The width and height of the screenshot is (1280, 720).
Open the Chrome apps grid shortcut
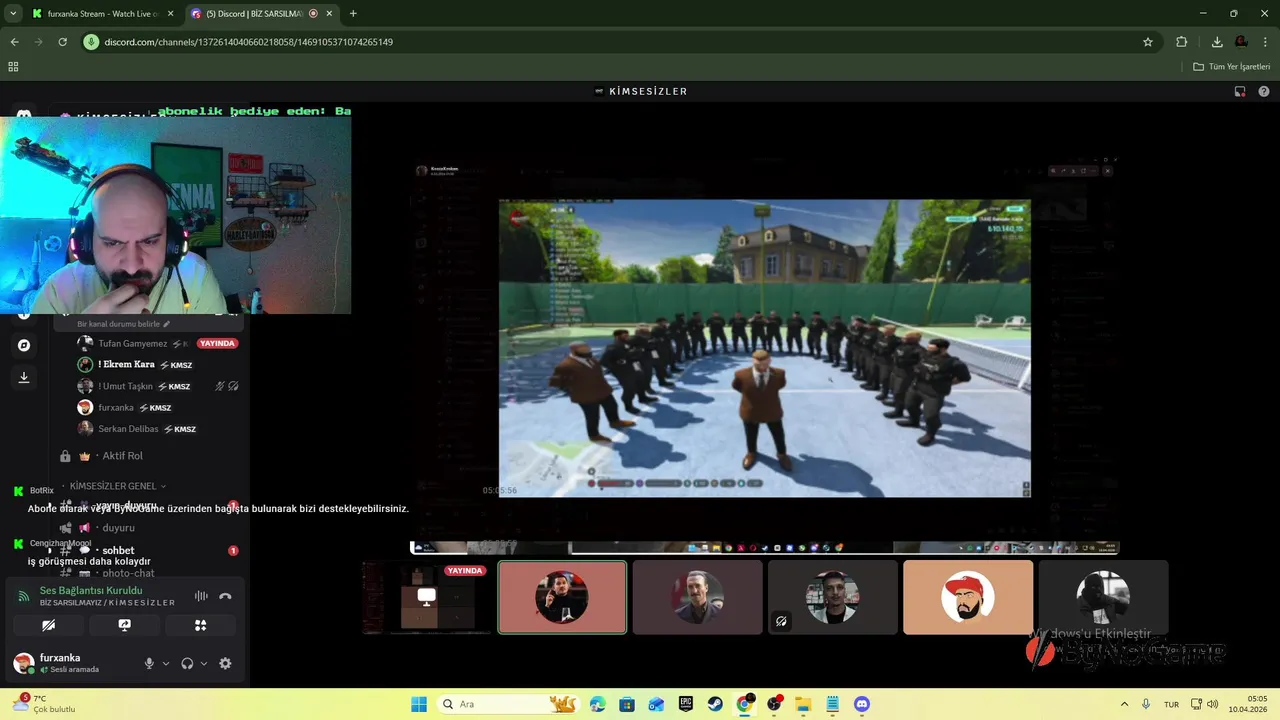[x=13, y=67]
